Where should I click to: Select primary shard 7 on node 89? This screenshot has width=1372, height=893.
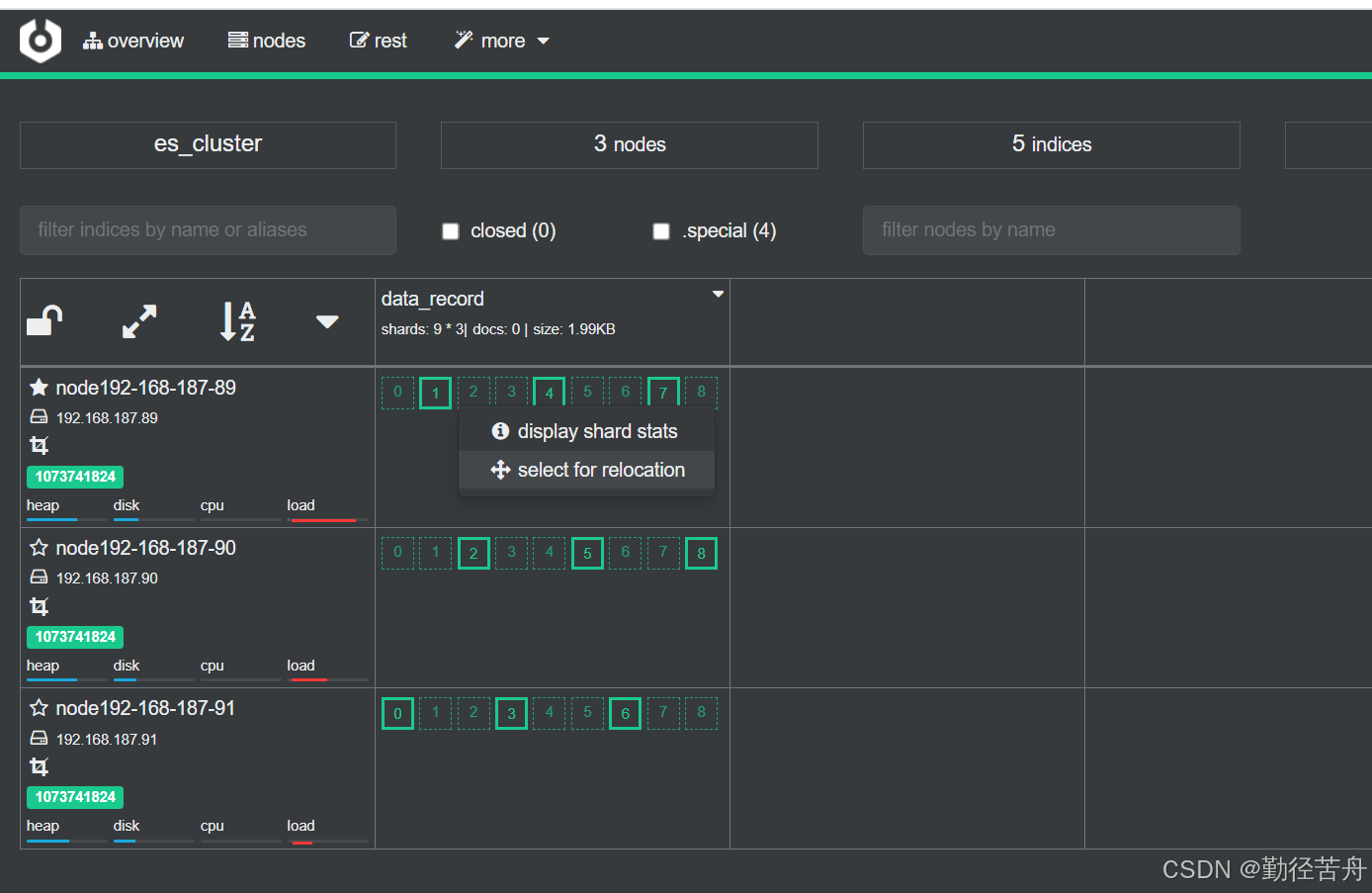(663, 393)
